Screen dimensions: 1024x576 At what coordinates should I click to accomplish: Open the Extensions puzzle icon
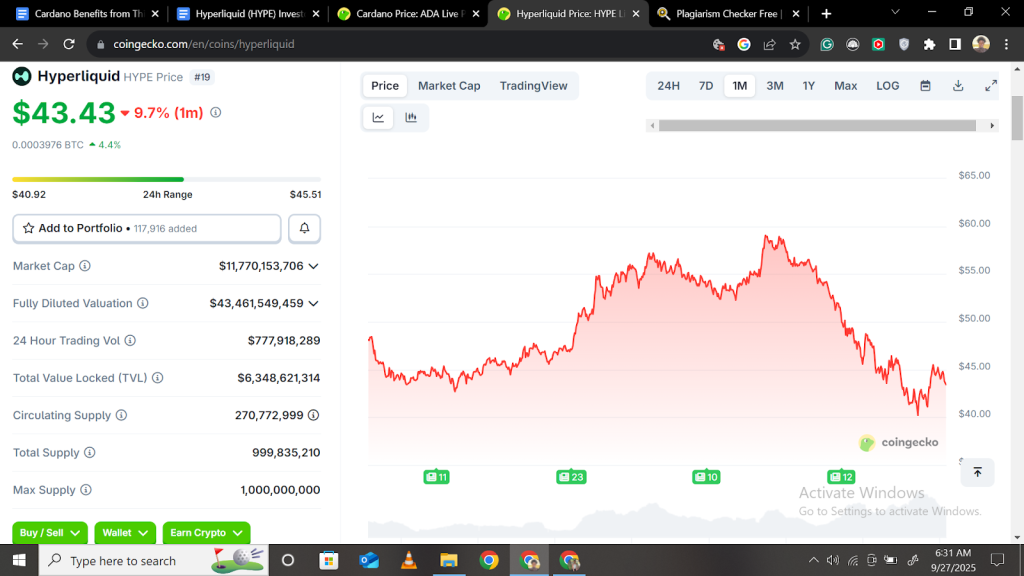pyautogui.click(x=929, y=44)
